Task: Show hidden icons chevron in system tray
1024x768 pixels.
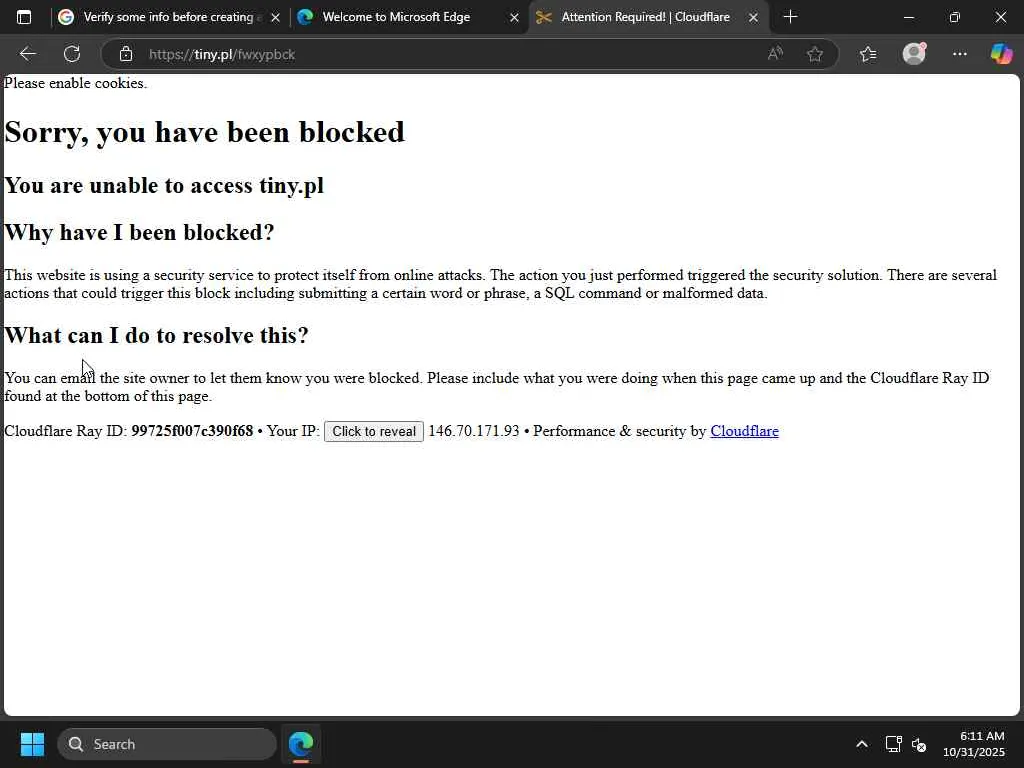Action: coord(861,744)
